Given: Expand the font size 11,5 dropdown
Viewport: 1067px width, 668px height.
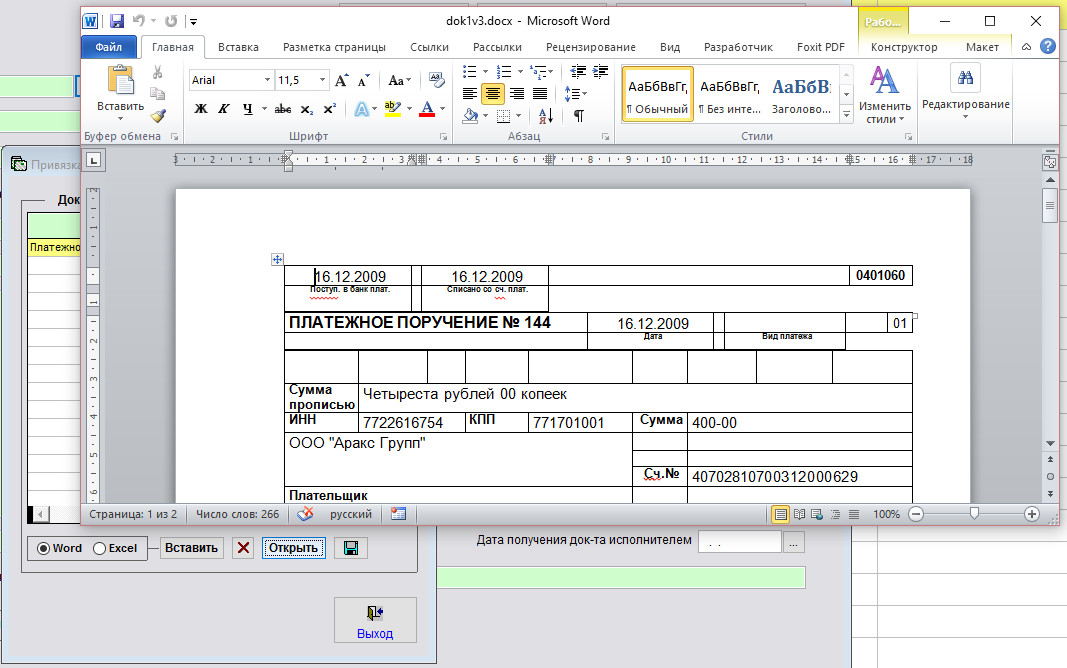Looking at the screenshot, I should tap(322, 80).
